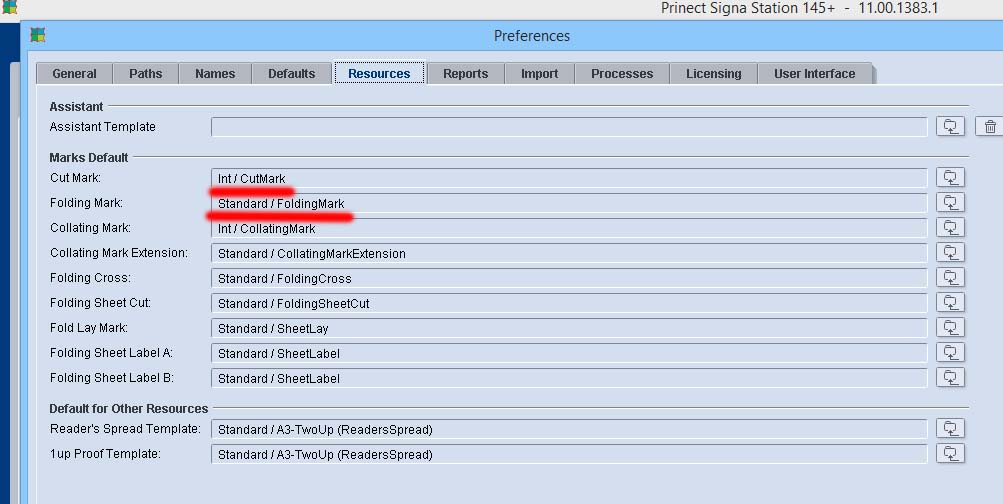
Task: Click browse icon for Assistant Template
Action: [950, 126]
